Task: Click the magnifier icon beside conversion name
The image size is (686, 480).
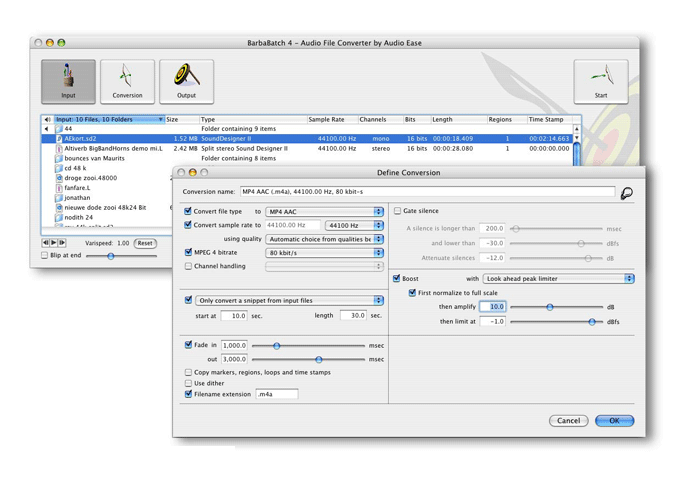Action: click(626, 193)
